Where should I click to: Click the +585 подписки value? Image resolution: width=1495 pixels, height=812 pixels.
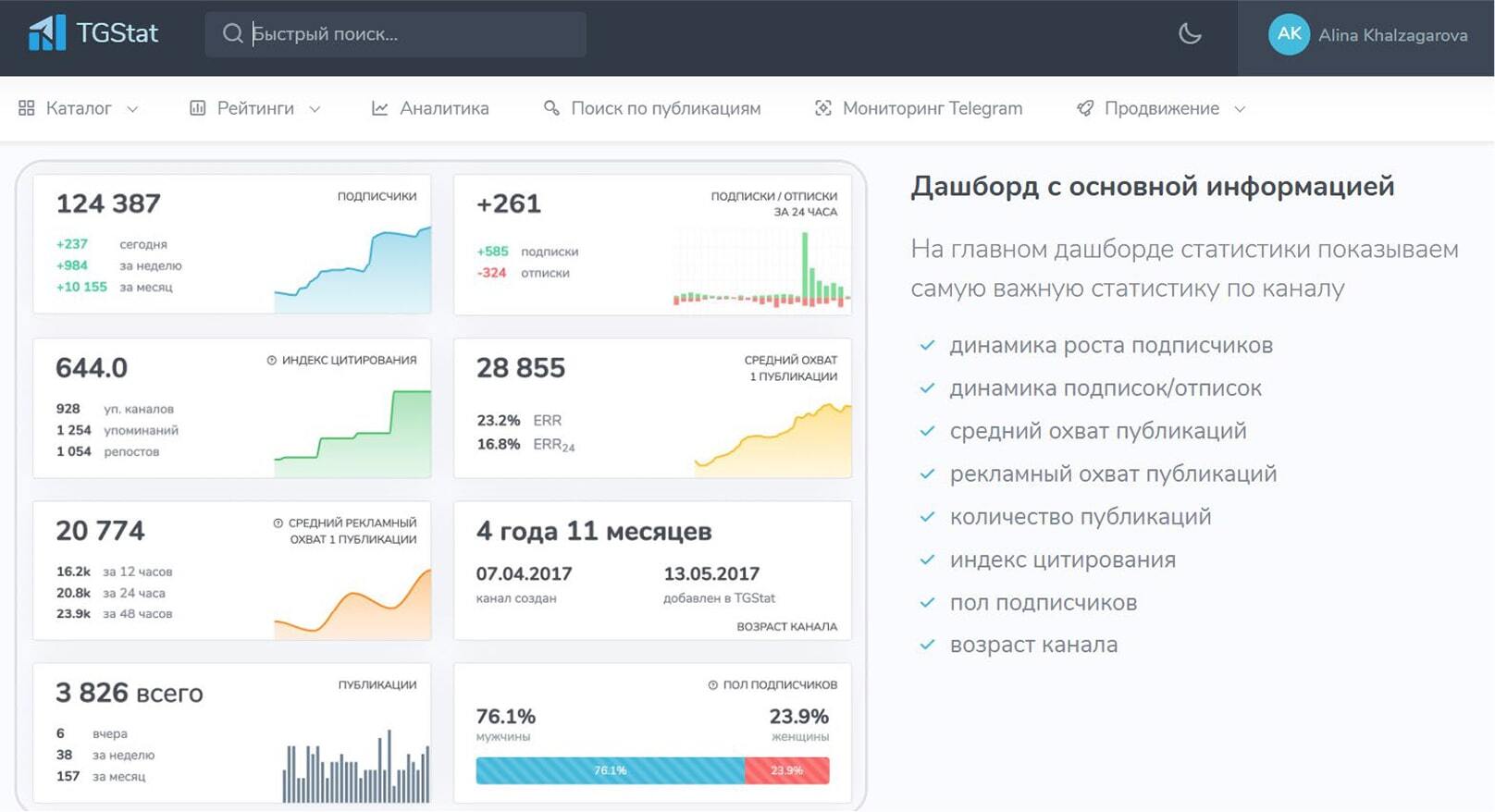493,252
